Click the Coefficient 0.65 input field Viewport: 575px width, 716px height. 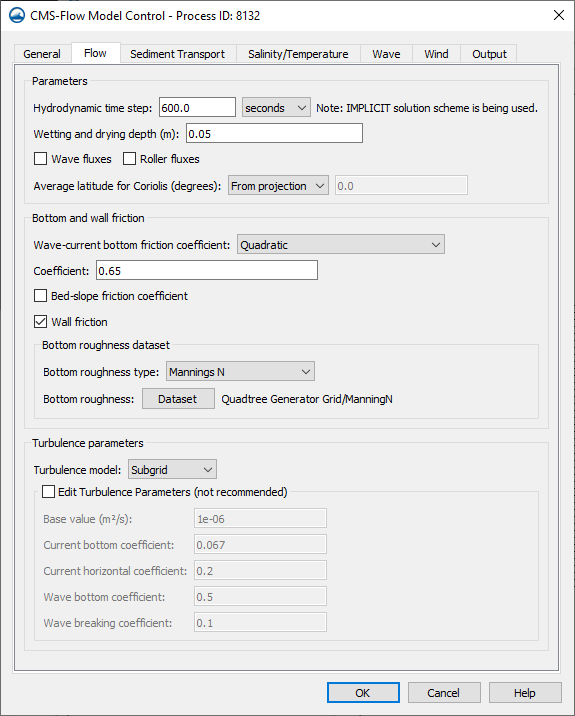pos(207,270)
